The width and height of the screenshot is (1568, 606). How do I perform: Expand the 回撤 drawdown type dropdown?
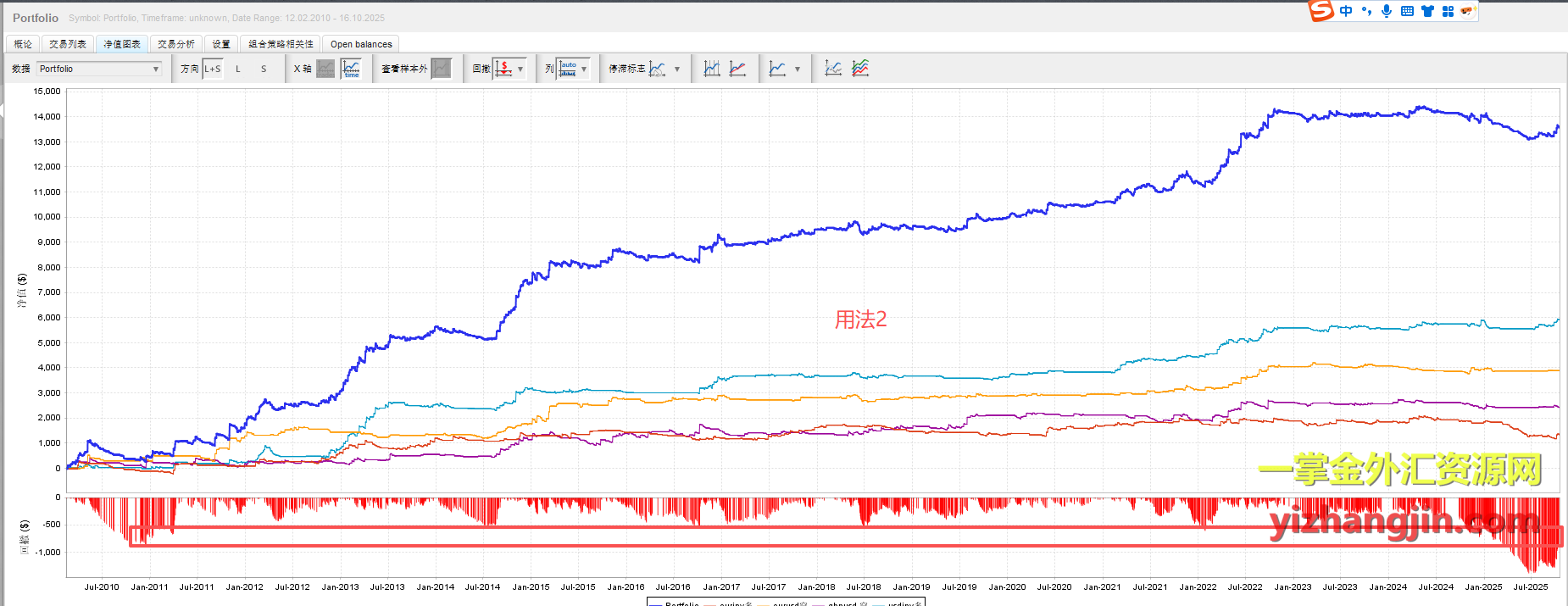(520, 69)
